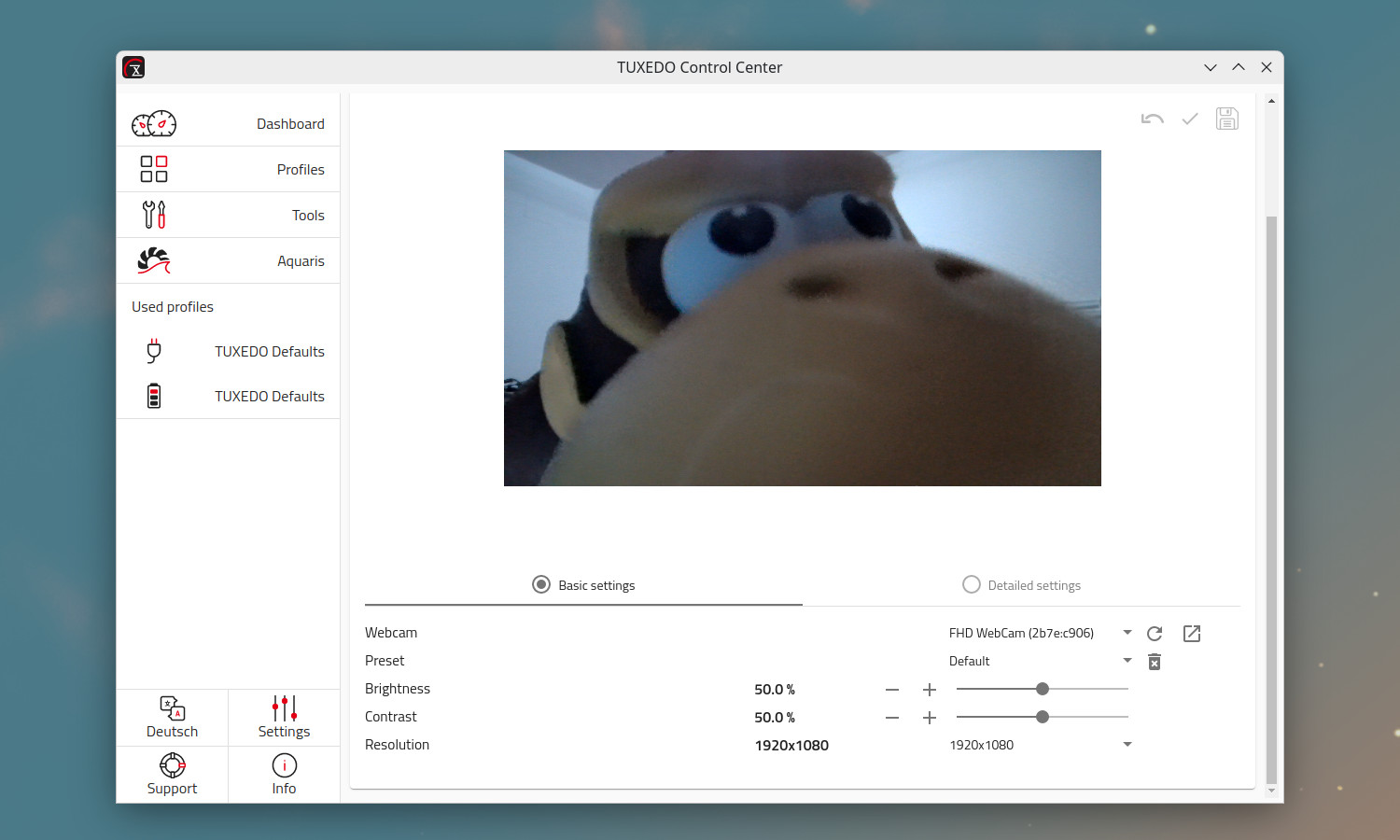Open the Profiles page
The image size is (1400, 840).
click(229, 170)
